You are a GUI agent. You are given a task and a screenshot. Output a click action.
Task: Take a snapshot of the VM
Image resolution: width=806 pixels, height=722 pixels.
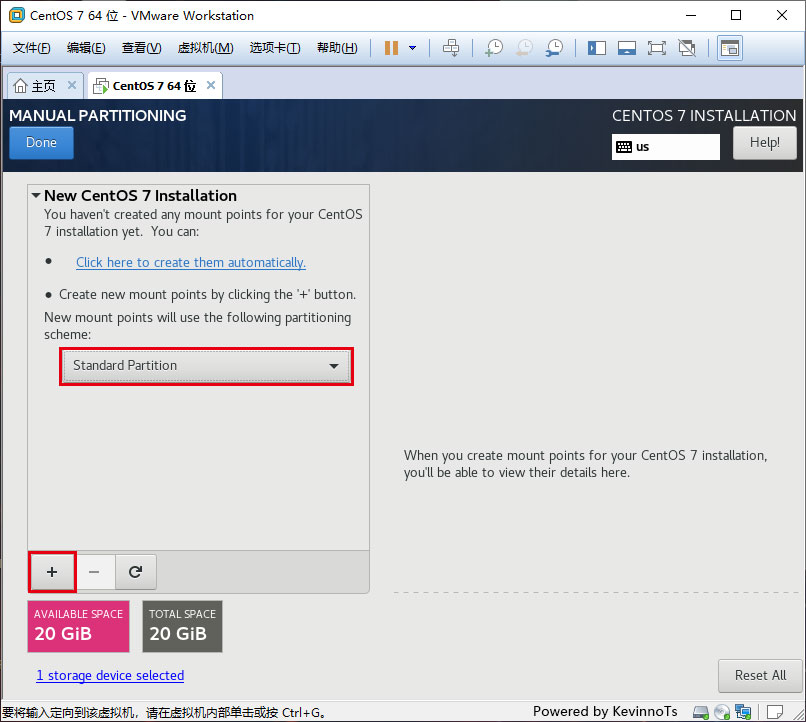pyautogui.click(x=494, y=48)
